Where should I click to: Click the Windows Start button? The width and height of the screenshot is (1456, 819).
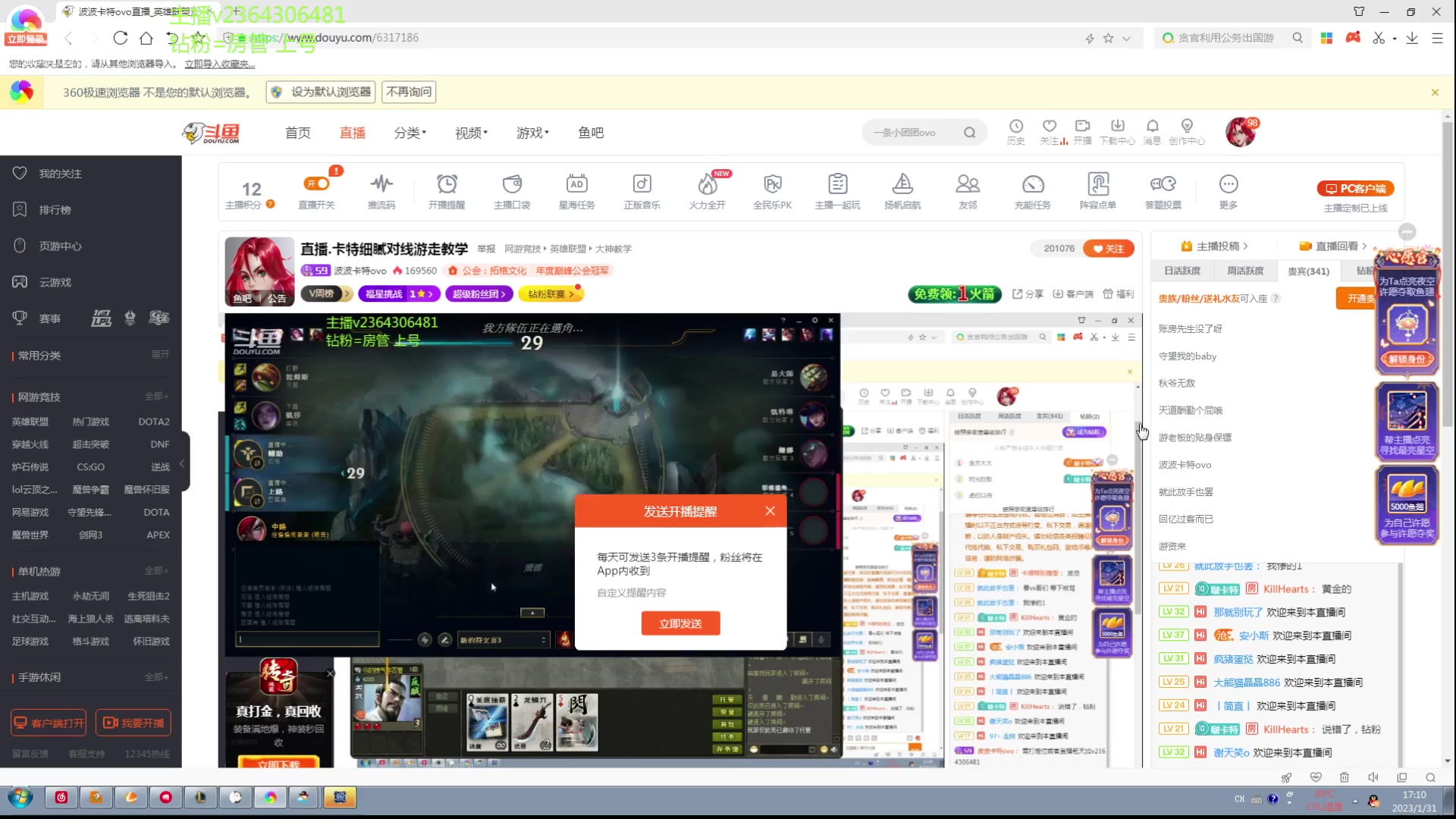click(20, 797)
